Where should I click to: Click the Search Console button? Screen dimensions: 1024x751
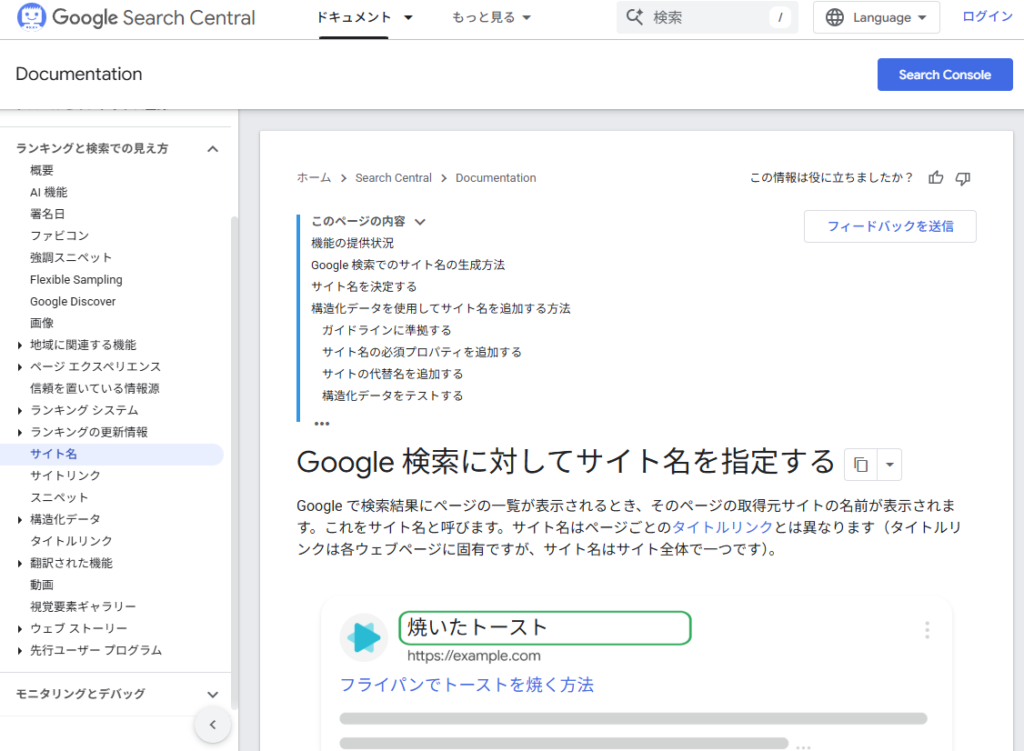[x=944, y=75]
